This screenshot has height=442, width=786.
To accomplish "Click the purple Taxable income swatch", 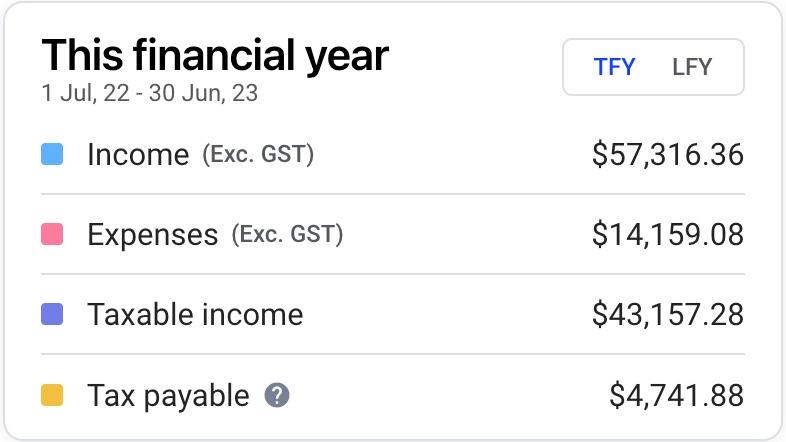I will 52,314.
